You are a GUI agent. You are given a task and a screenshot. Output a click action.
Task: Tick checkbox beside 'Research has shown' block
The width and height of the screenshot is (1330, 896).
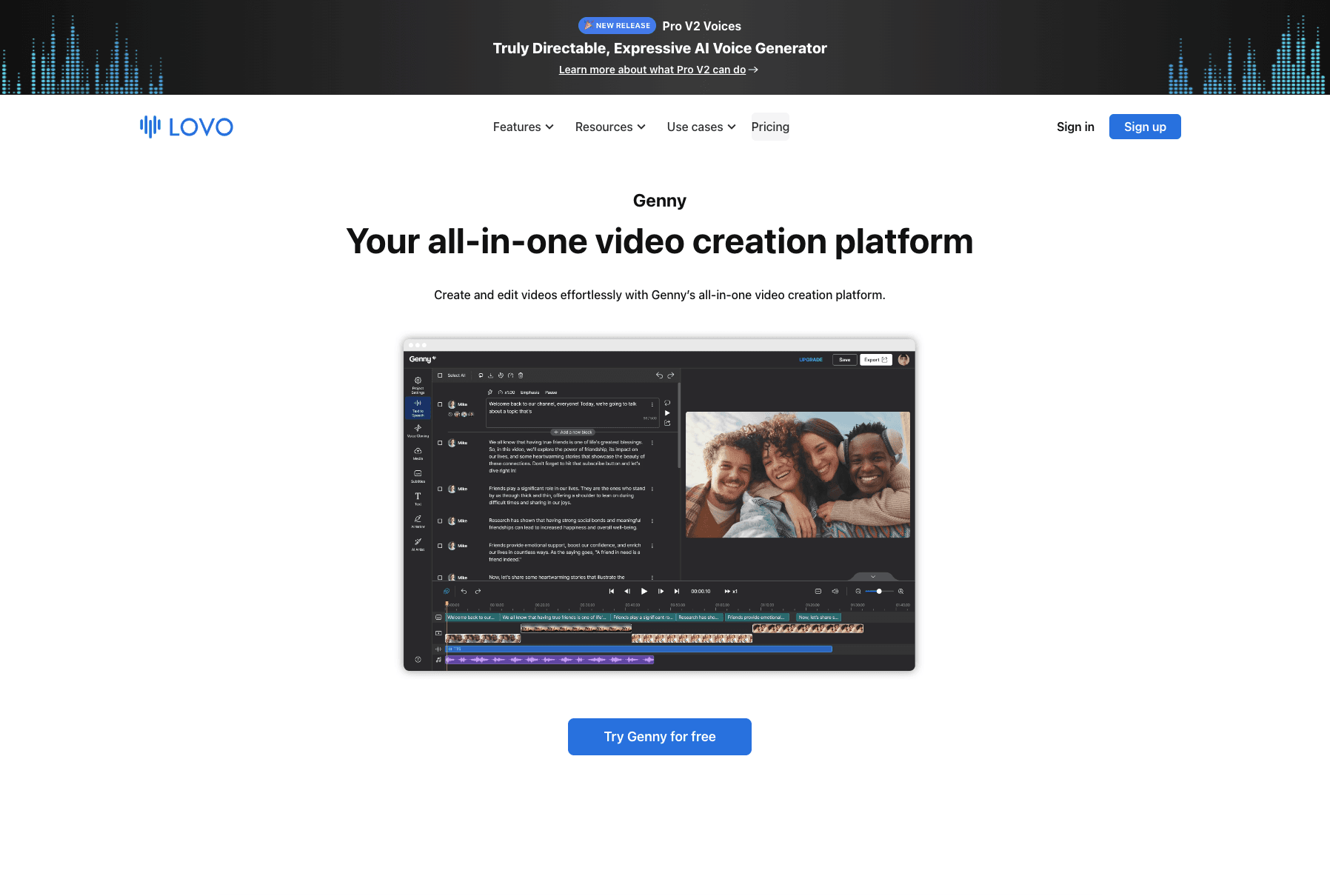pyautogui.click(x=440, y=521)
